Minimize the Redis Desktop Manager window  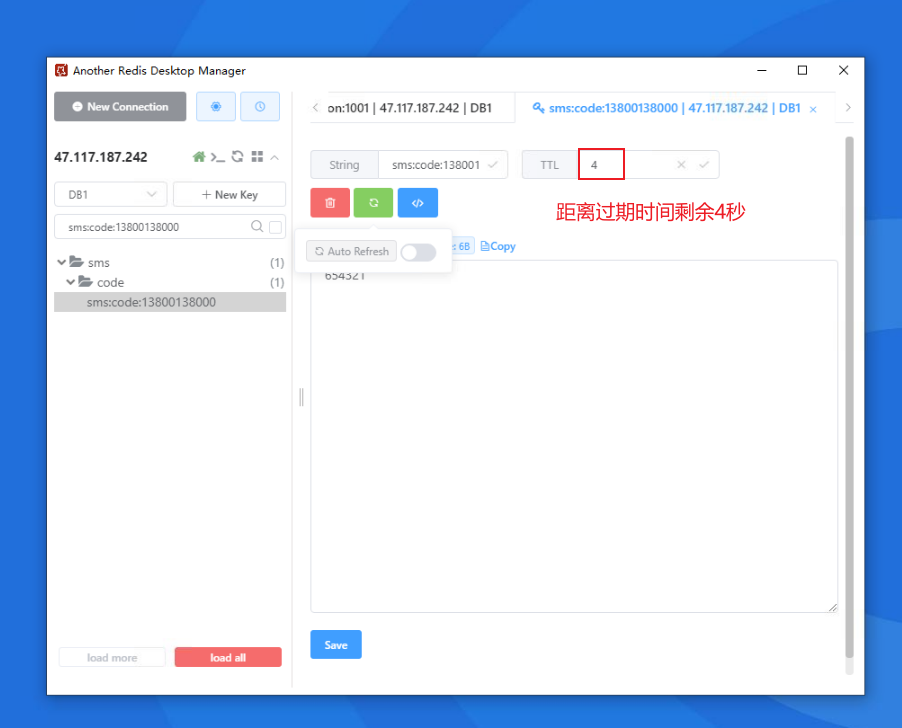(762, 70)
